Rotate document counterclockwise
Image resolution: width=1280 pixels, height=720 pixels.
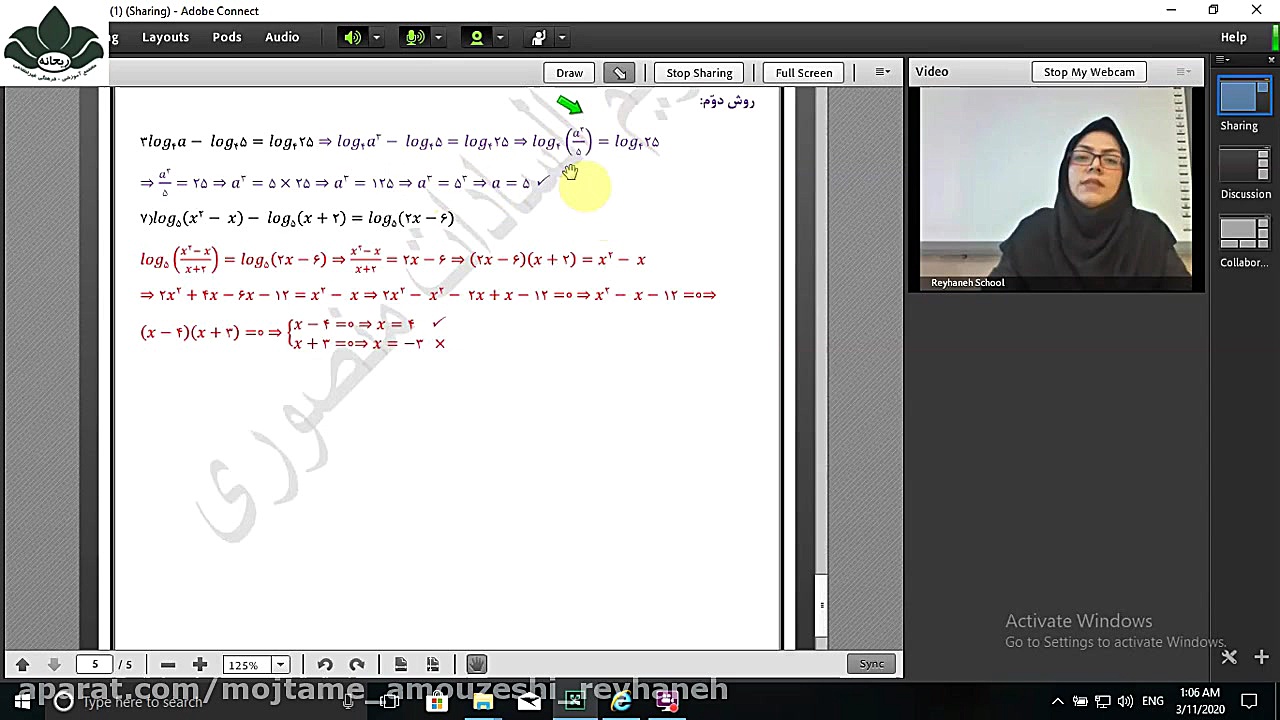click(325, 664)
